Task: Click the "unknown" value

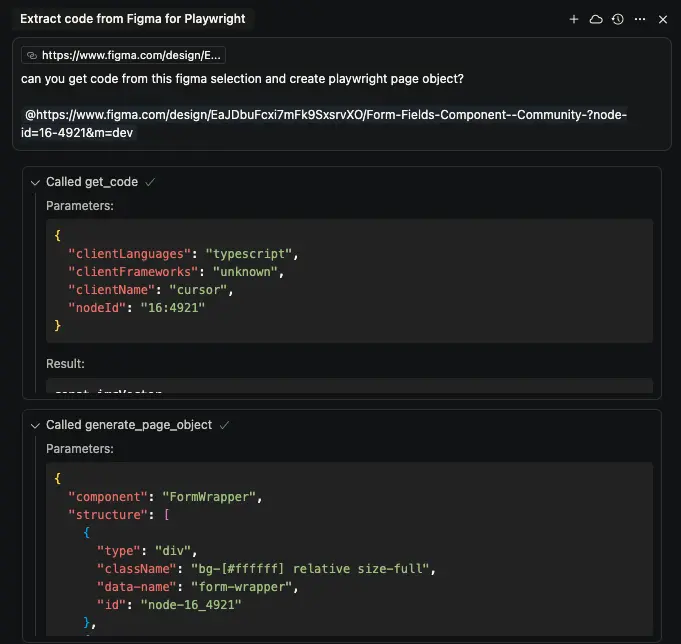Action: coord(245,272)
